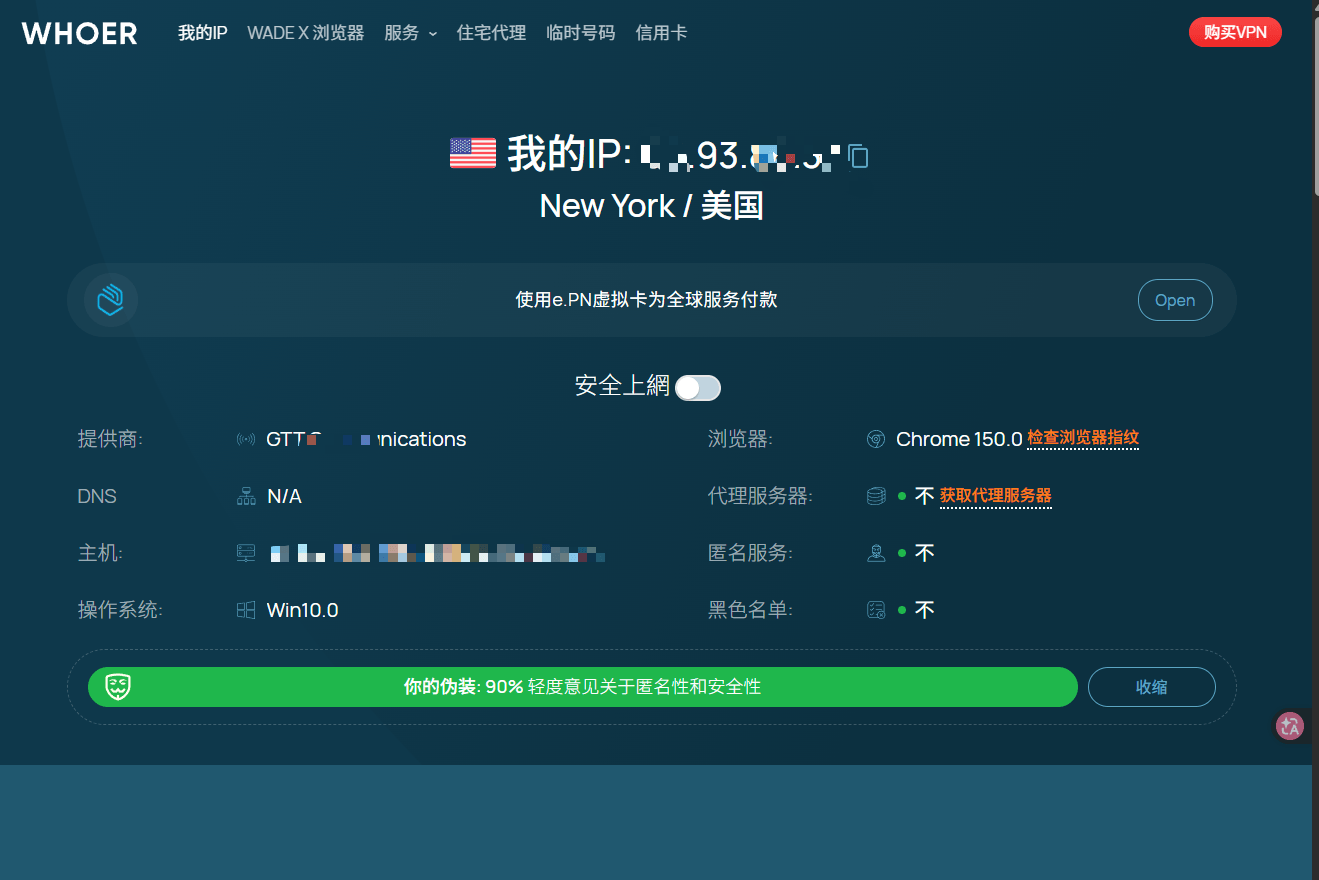
Task: Click the DNS network icon beside N/A
Action: [x=246, y=496]
